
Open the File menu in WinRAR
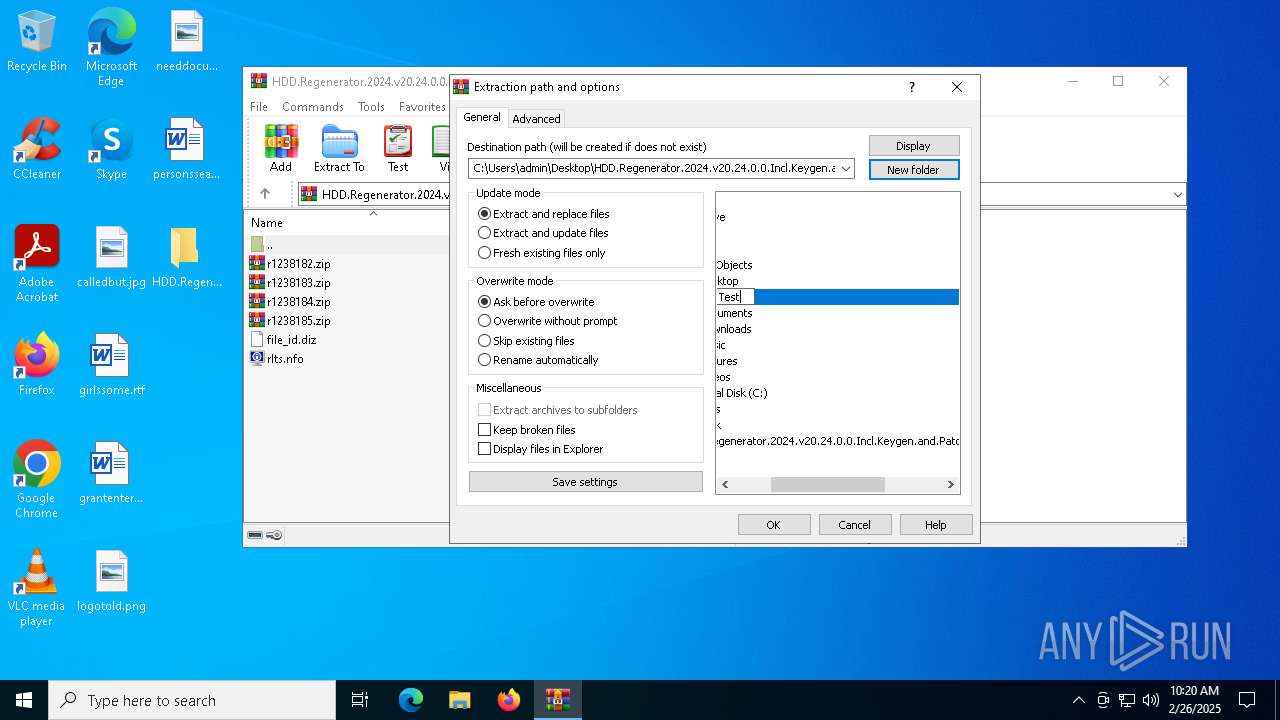pyautogui.click(x=259, y=107)
